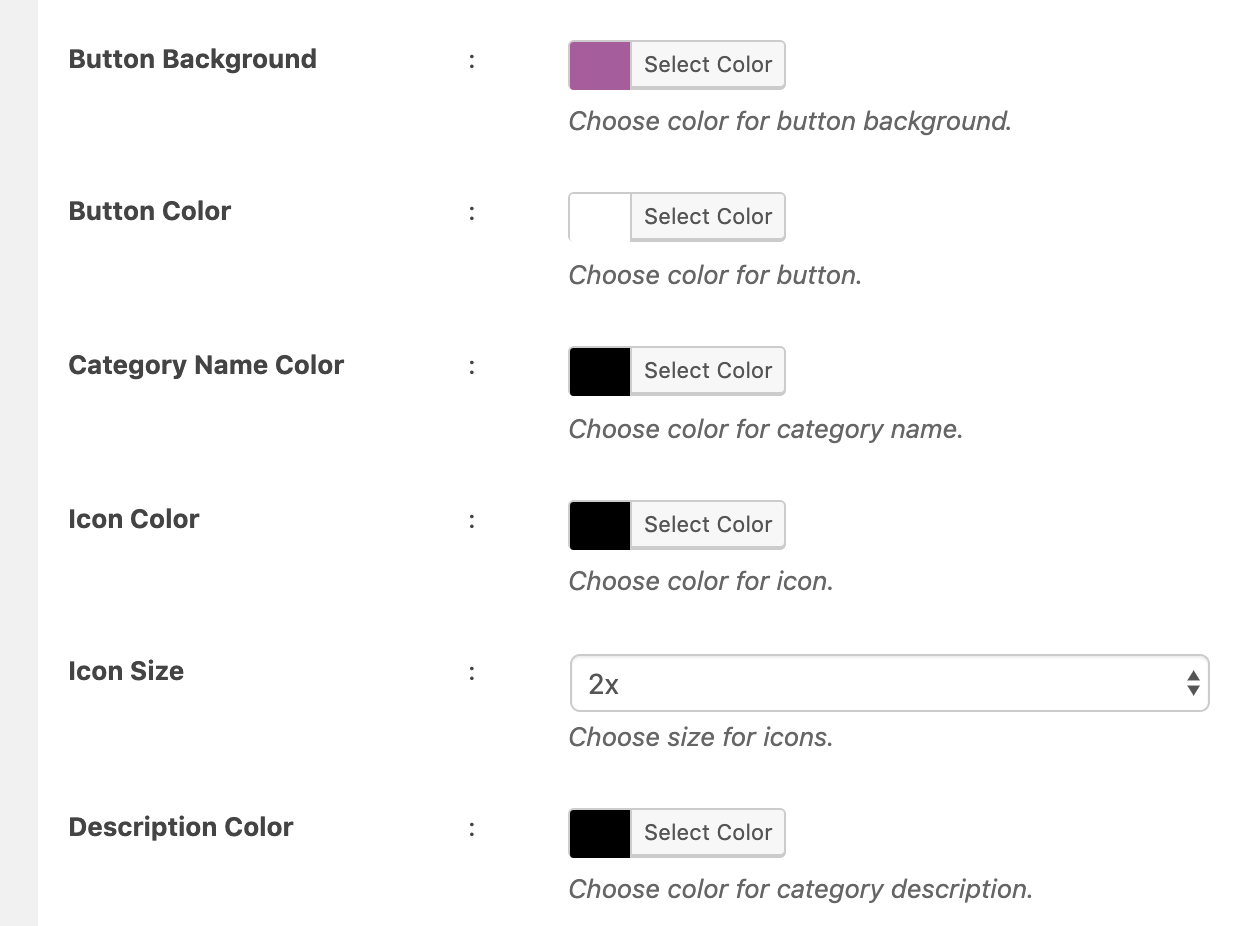Click the Category Name Color label
The height and width of the screenshot is (926, 1236).
[x=206, y=365]
